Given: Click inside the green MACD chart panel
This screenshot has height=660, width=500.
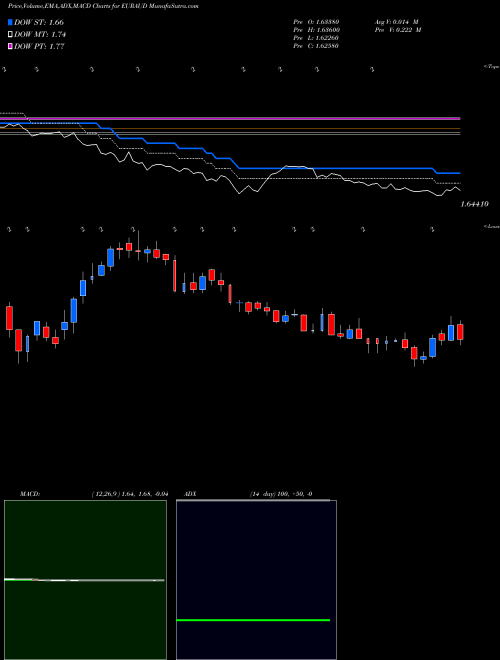Looking at the screenshot, I should [85, 580].
